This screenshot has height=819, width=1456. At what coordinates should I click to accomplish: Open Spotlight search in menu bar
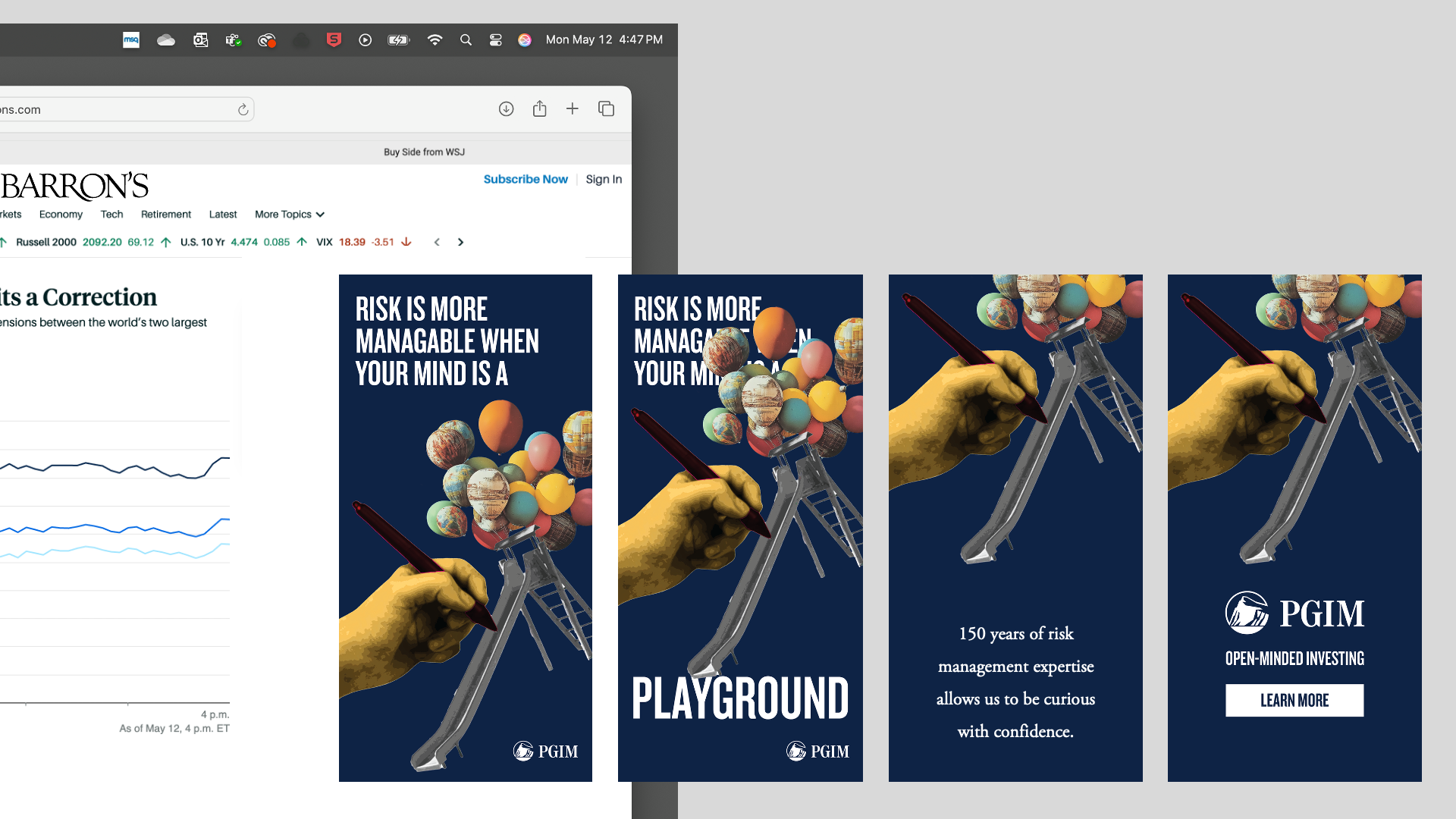466,40
